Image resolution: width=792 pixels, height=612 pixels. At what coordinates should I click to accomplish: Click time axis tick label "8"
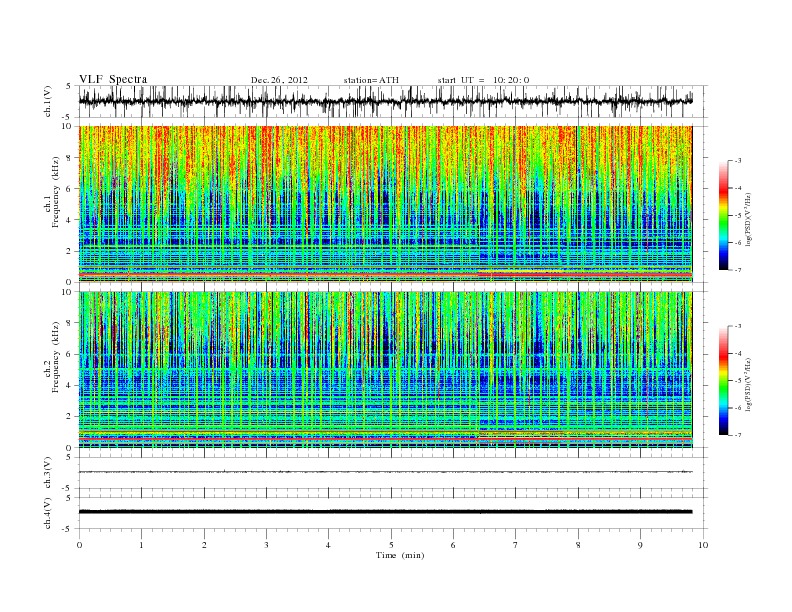point(578,545)
